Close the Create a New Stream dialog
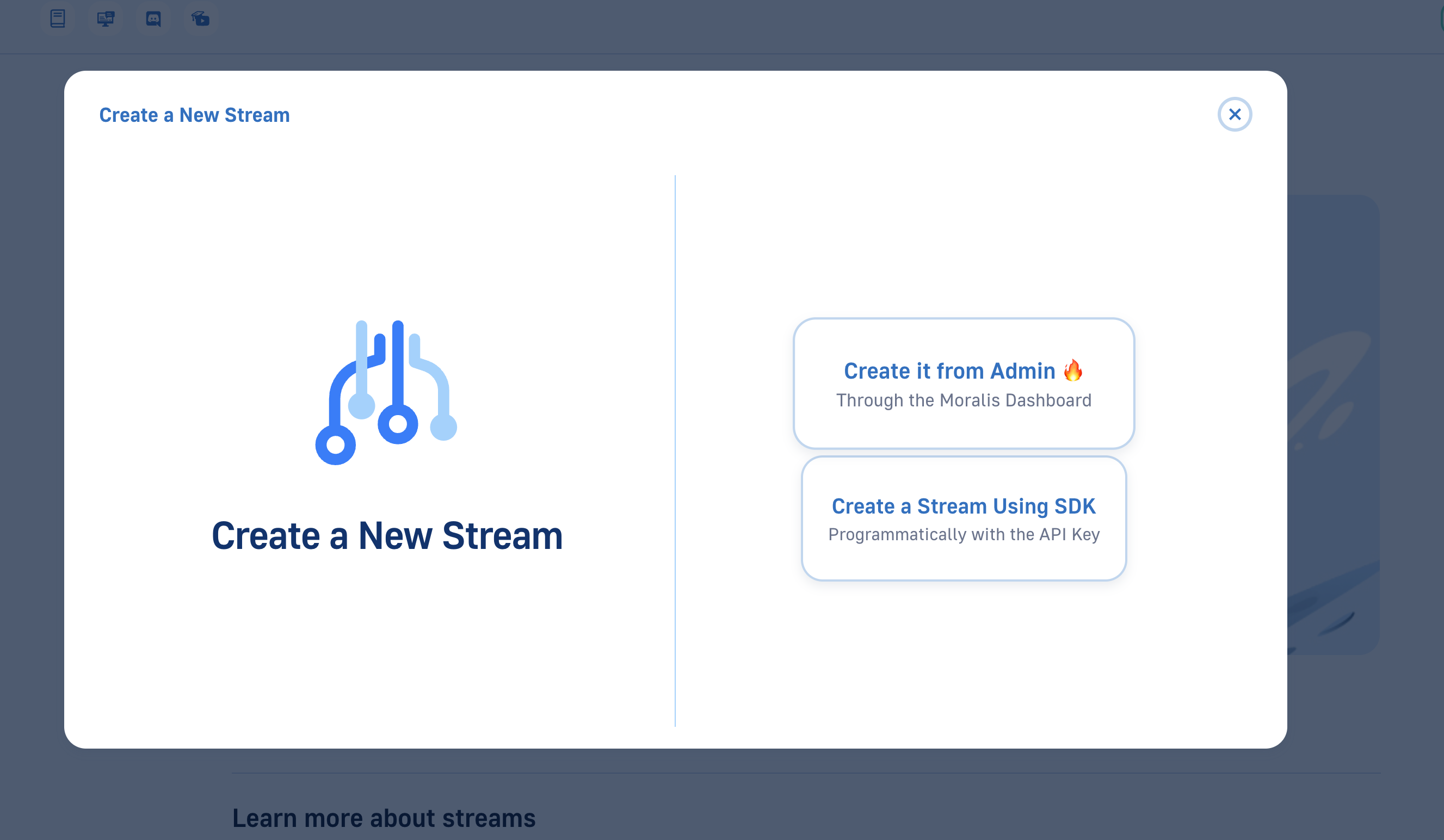1444x840 pixels. 1235,115
